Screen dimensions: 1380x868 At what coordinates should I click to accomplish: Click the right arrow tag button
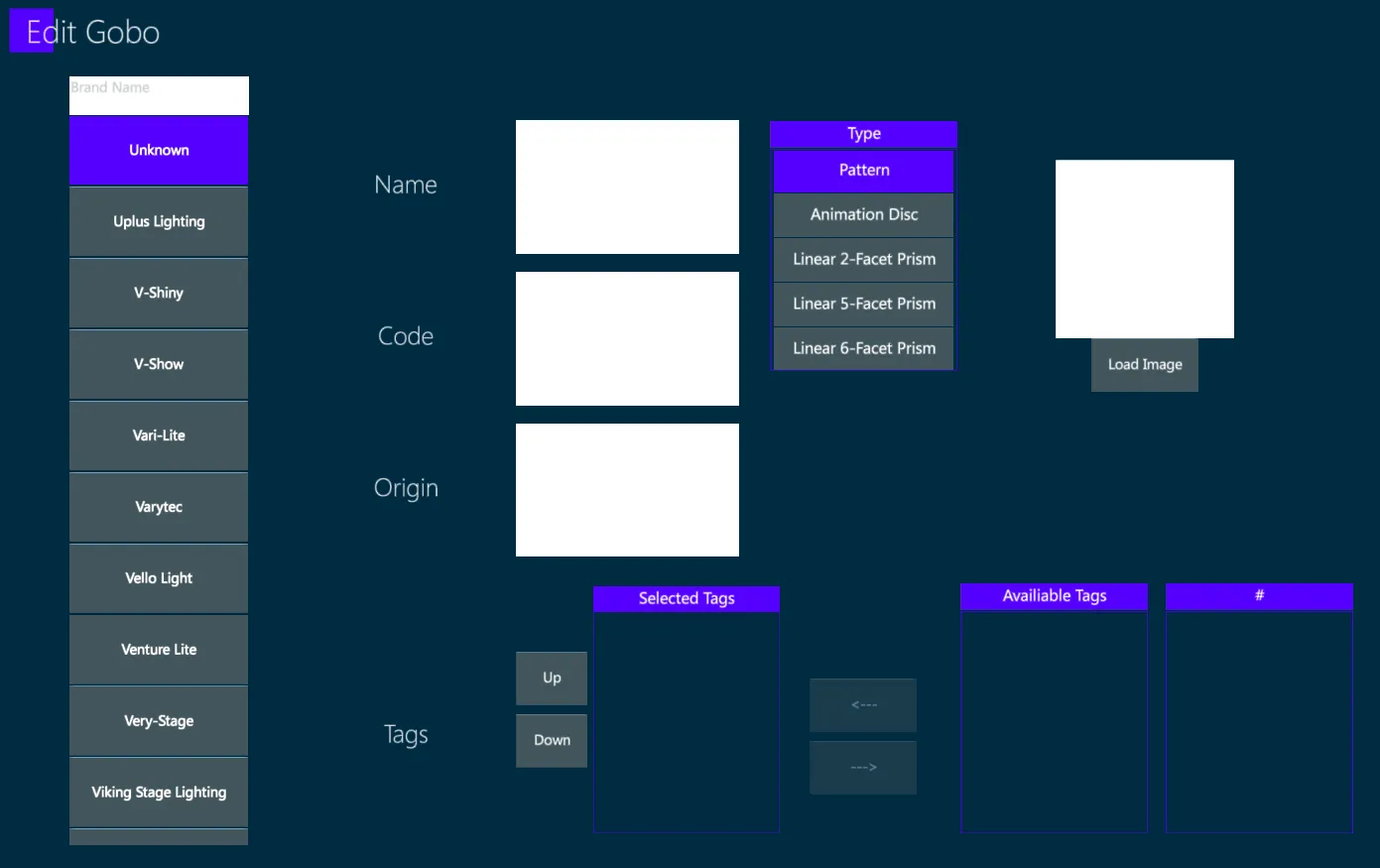pyautogui.click(x=863, y=768)
